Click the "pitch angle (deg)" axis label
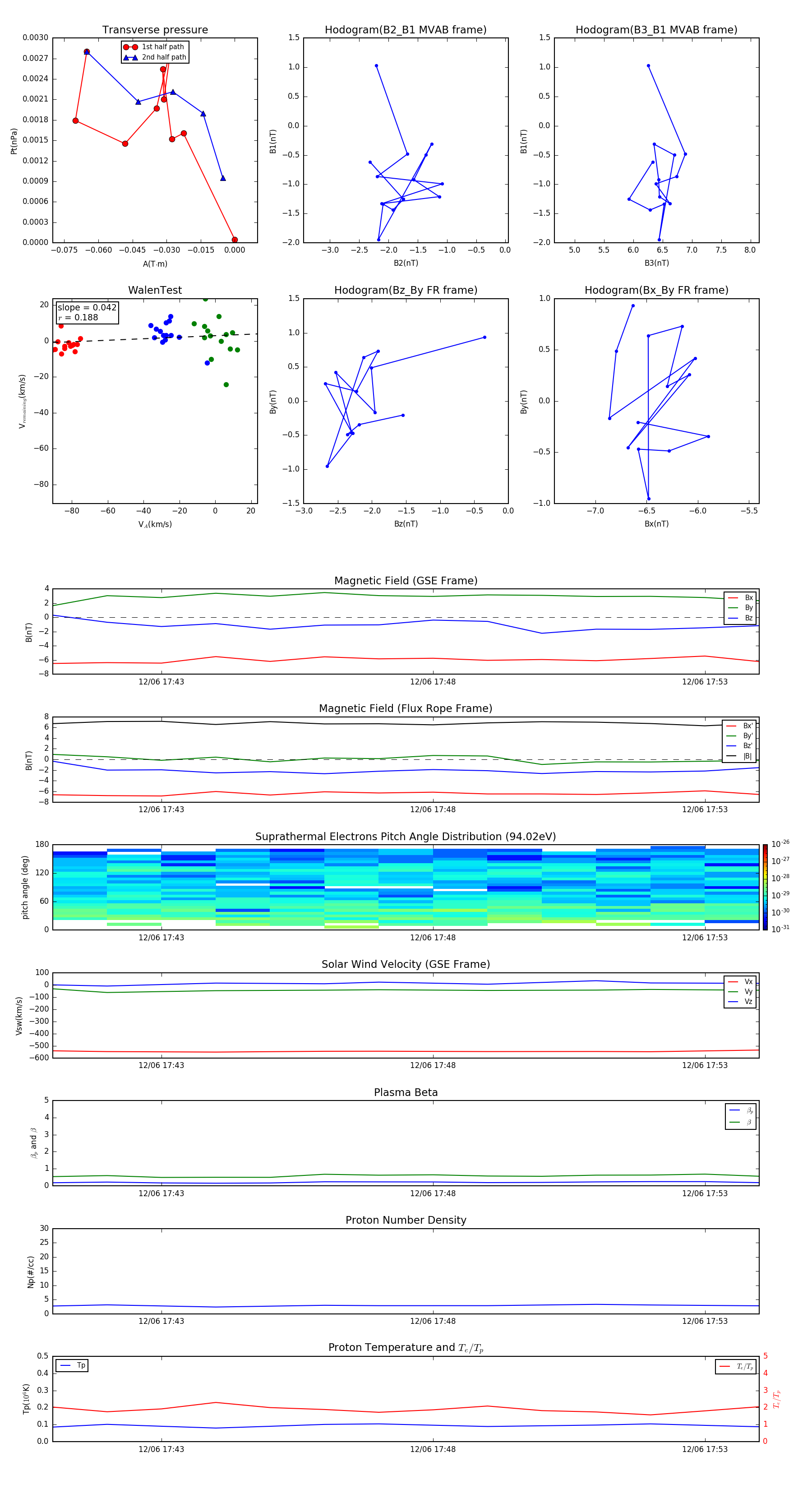The height and width of the screenshot is (1489, 812). tap(25, 887)
